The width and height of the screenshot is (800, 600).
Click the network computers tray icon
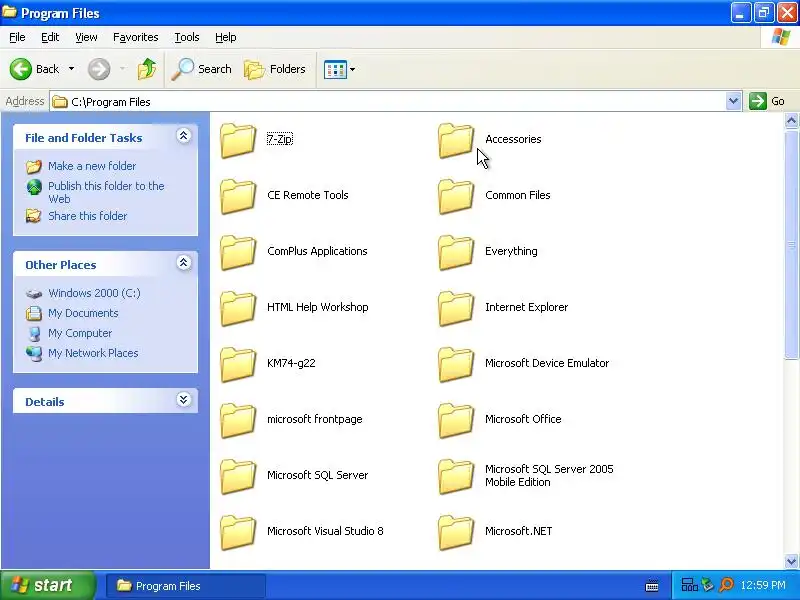(689, 585)
